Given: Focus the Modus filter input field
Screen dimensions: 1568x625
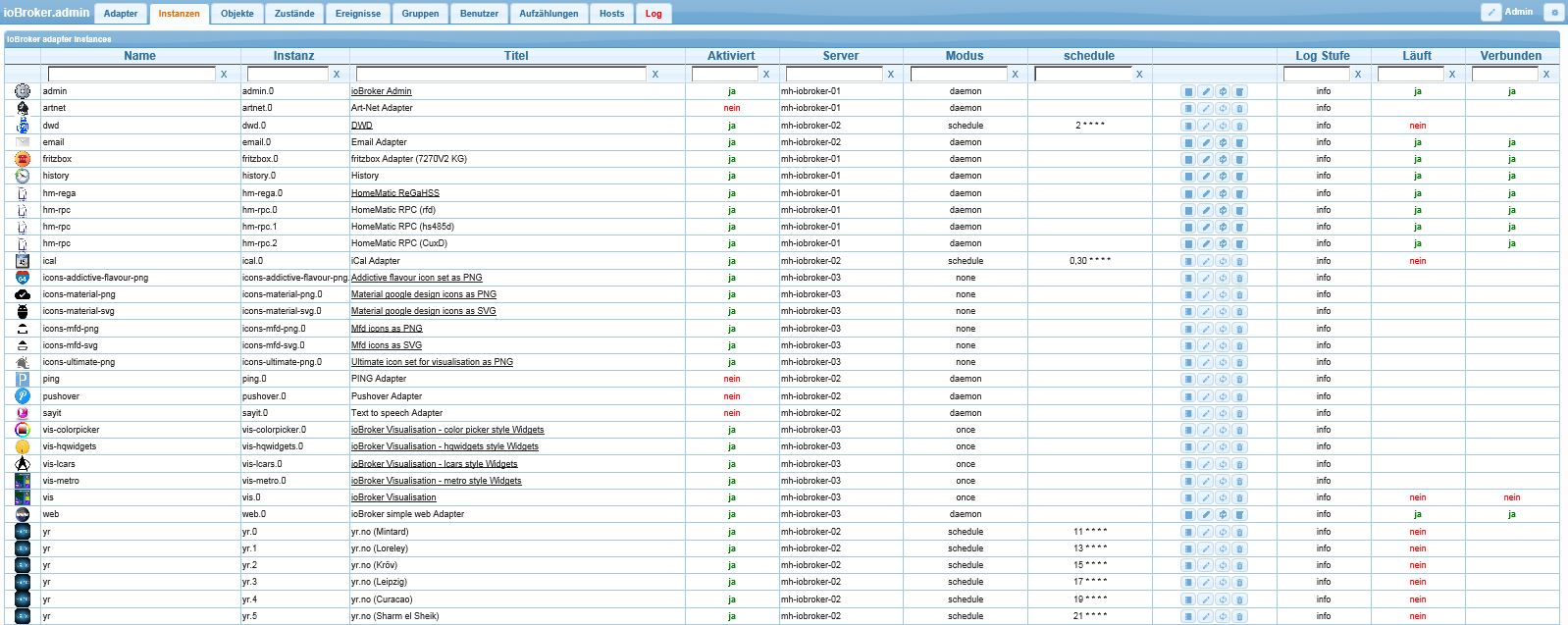Looking at the screenshot, I should [x=959, y=74].
